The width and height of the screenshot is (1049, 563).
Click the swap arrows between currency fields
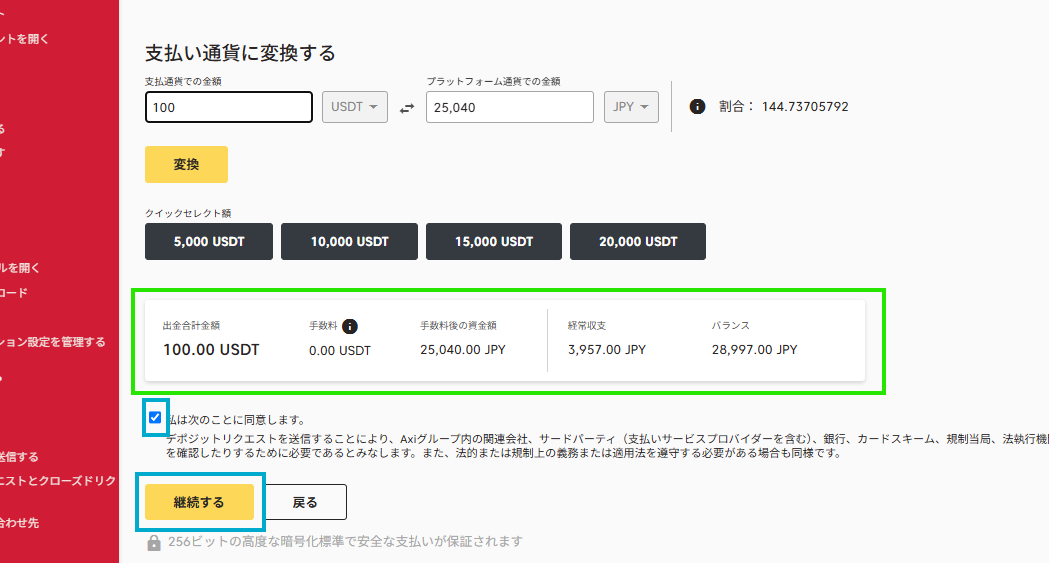pyautogui.click(x=407, y=108)
